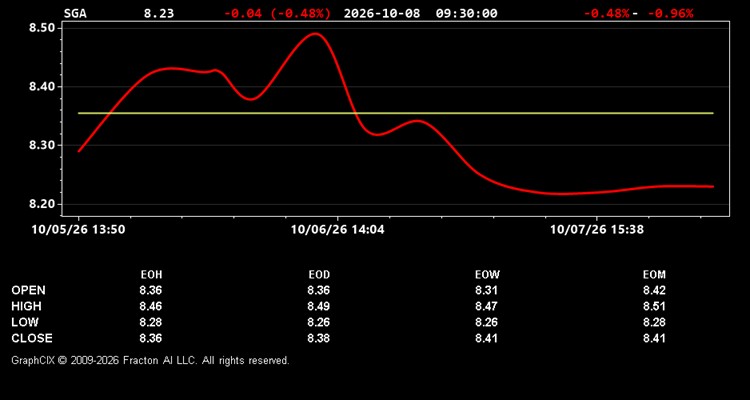Viewport: 750px width, 400px height.
Task: Click the 8.30 y-axis label
Action: tap(44, 145)
